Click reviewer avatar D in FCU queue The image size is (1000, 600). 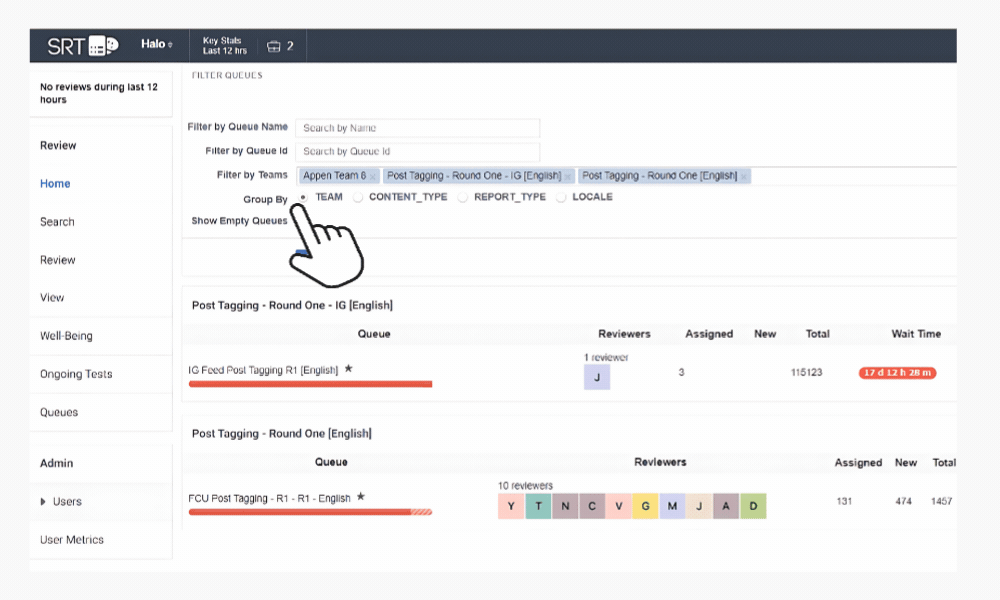[x=754, y=507]
